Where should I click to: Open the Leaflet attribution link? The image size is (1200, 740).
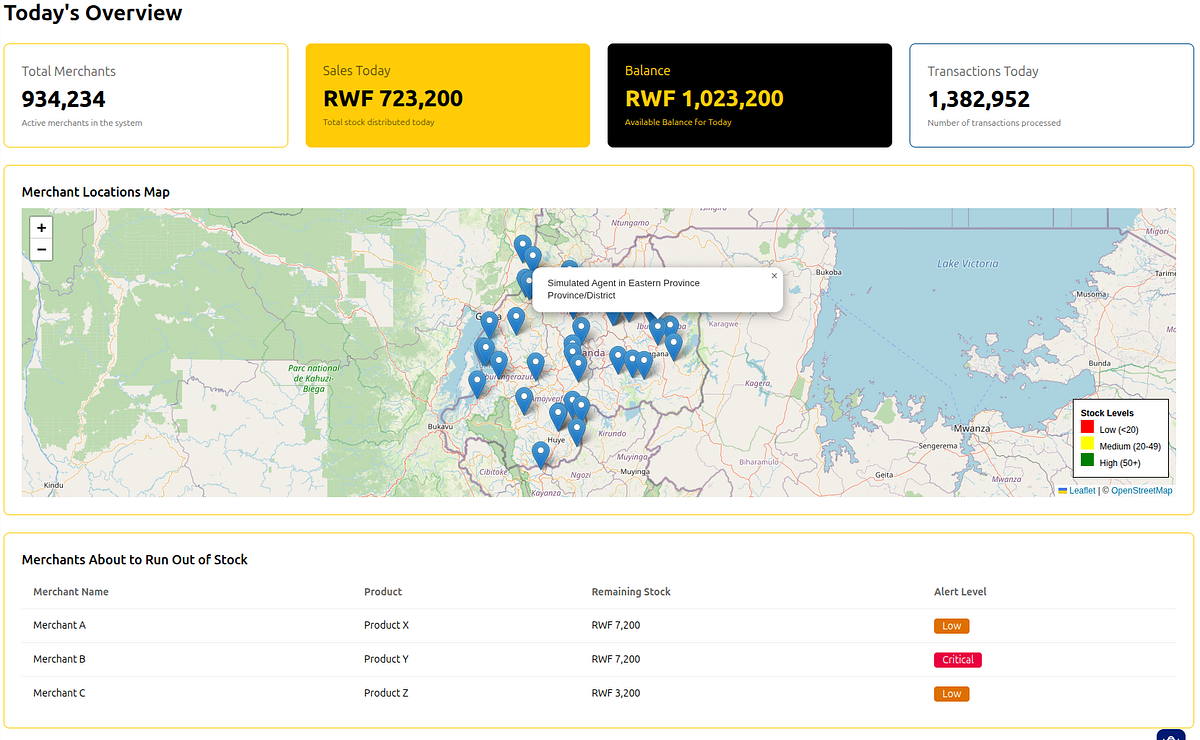[1081, 490]
